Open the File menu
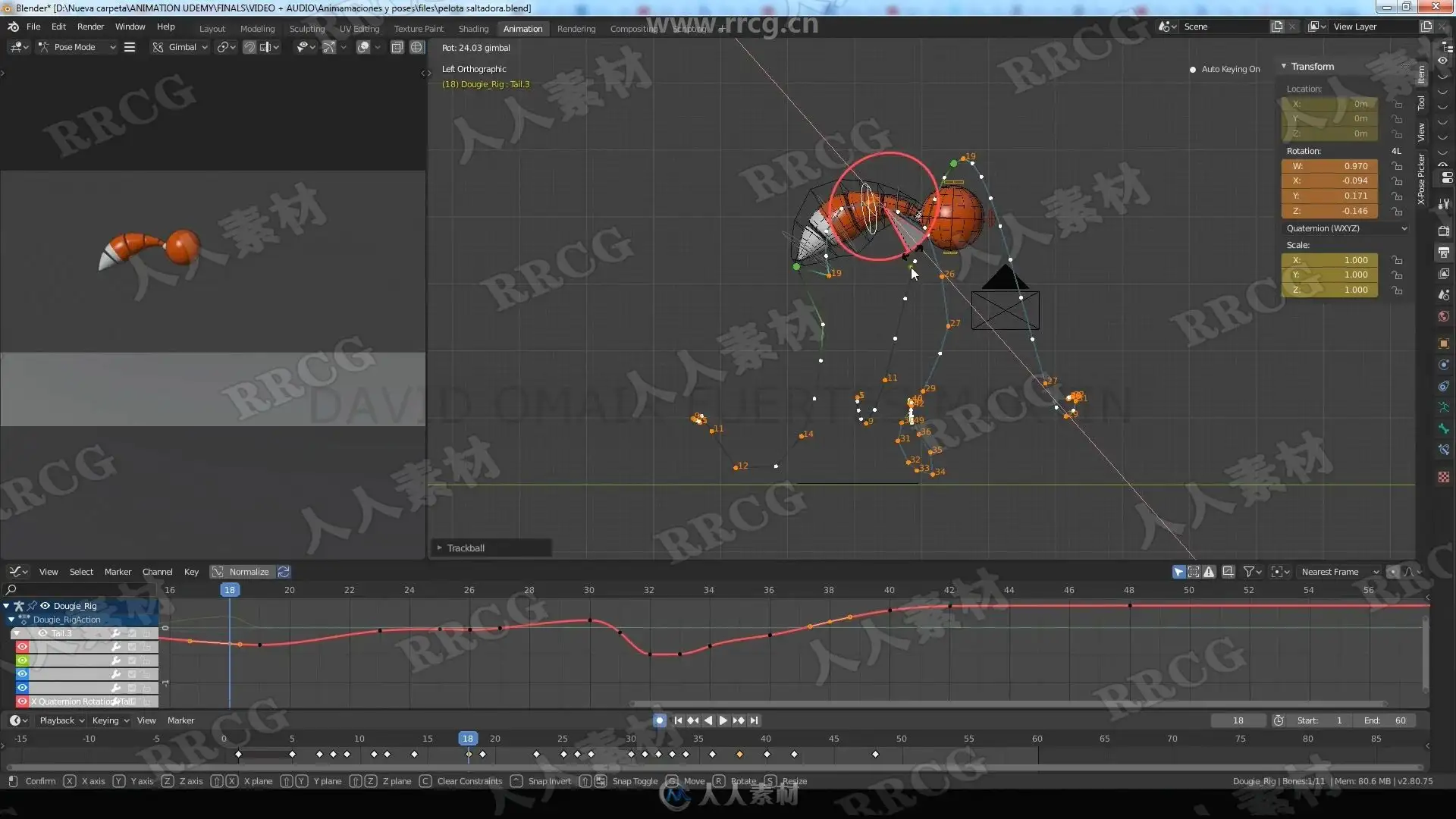 coord(33,27)
